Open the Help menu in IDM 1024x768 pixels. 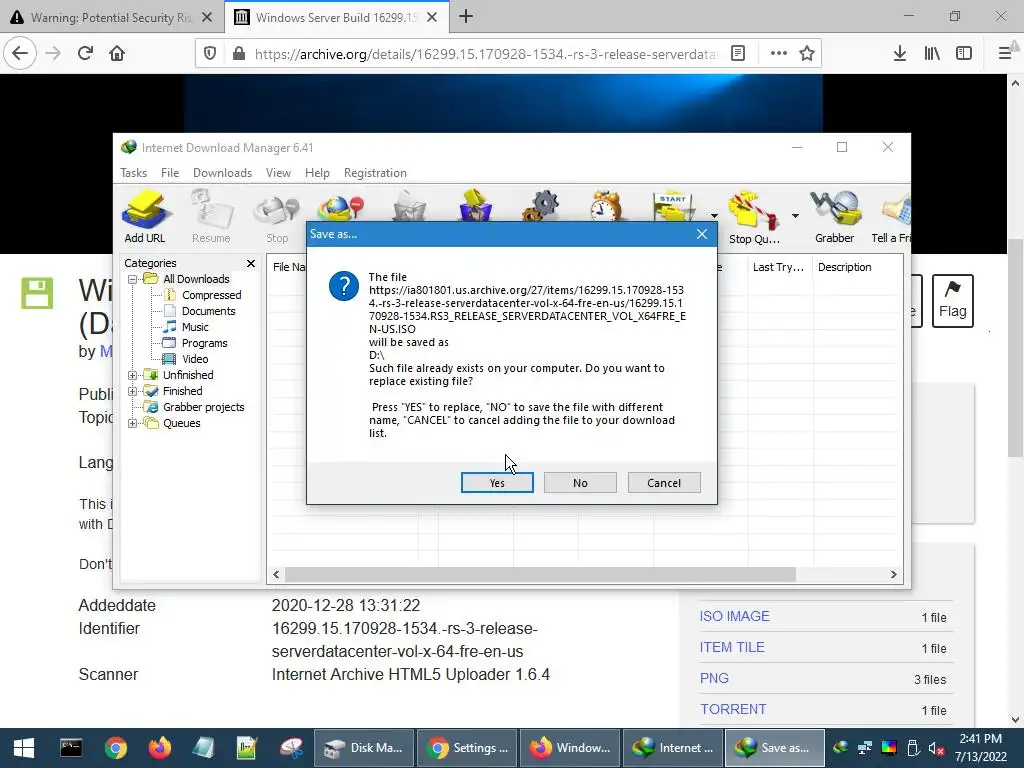[x=317, y=173]
